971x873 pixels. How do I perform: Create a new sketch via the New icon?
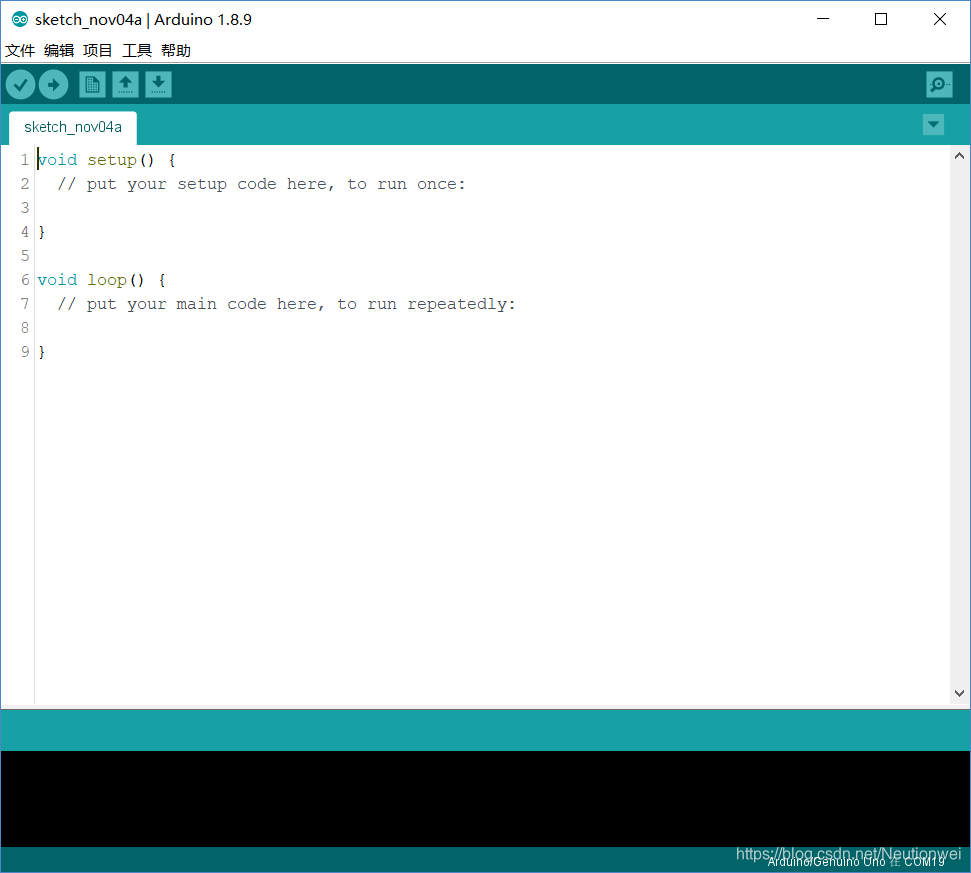tap(91, 84)
